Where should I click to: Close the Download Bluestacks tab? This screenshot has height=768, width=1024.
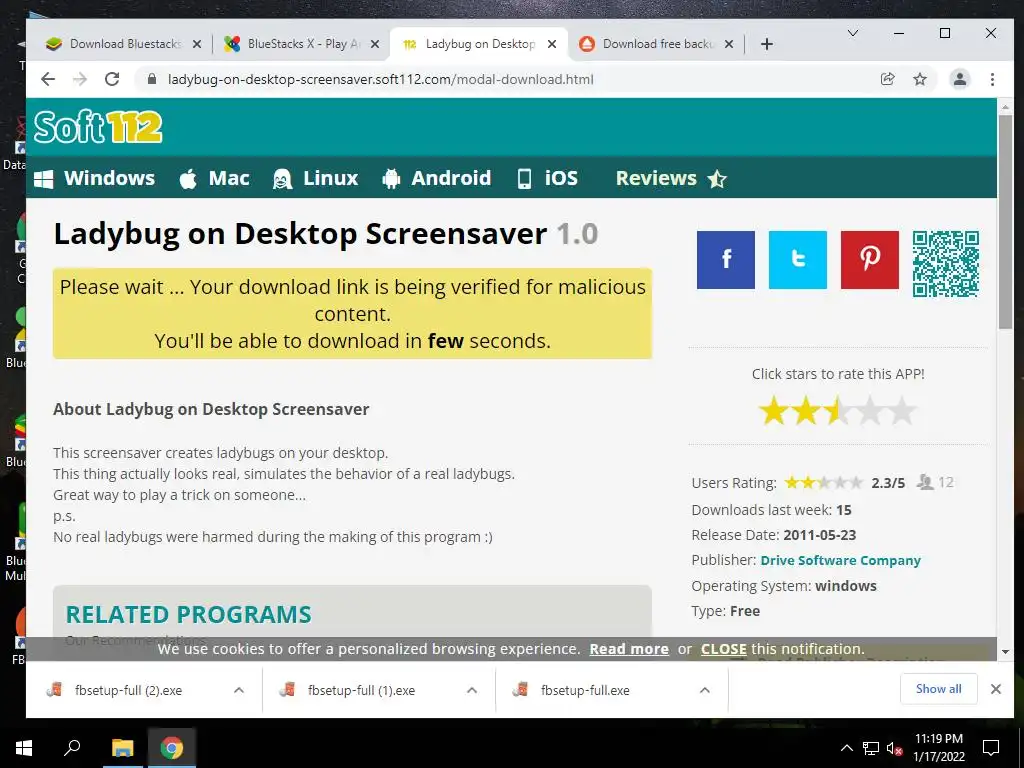(197, 44)
